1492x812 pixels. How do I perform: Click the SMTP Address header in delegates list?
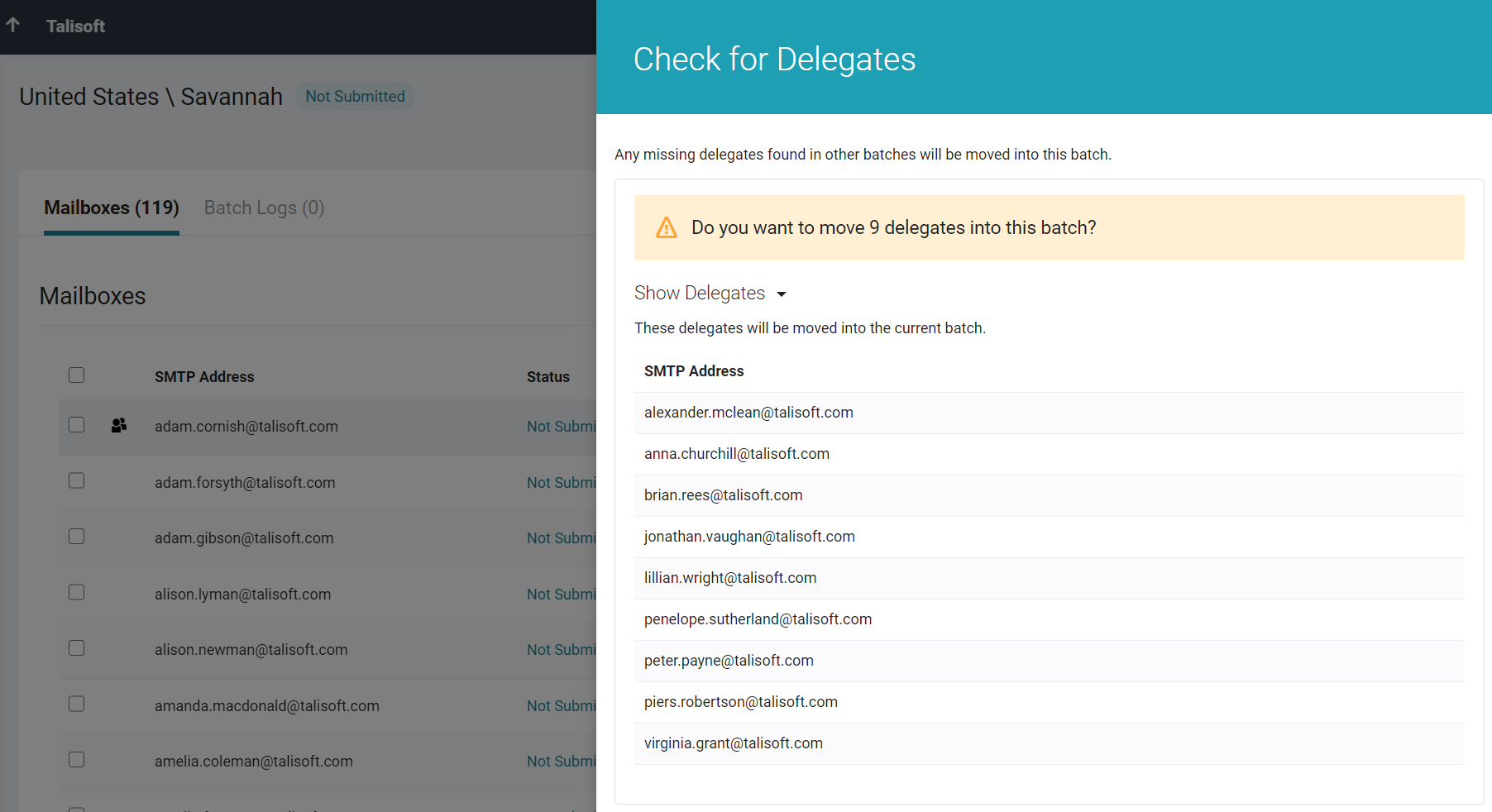694,371
